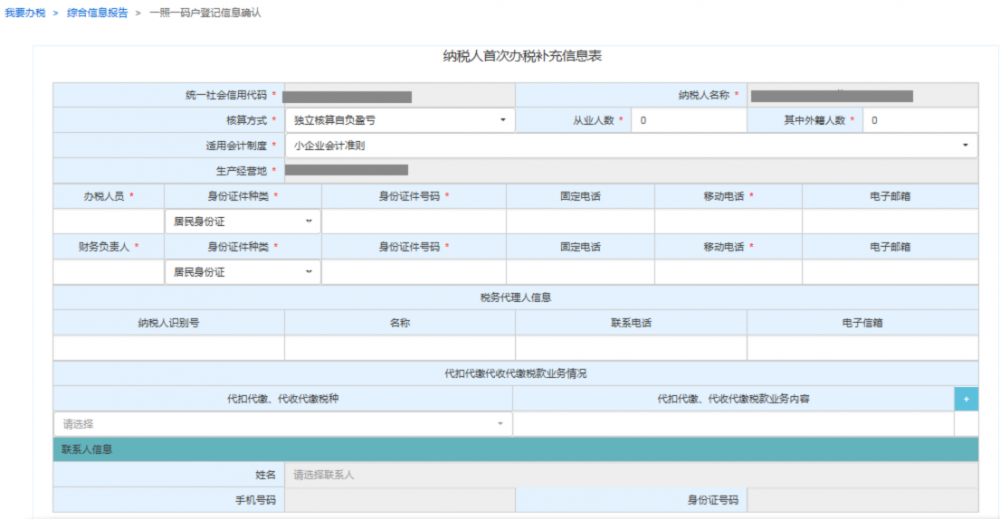Click 财务负责人 固定电话 input field

[x=580, y=272]
